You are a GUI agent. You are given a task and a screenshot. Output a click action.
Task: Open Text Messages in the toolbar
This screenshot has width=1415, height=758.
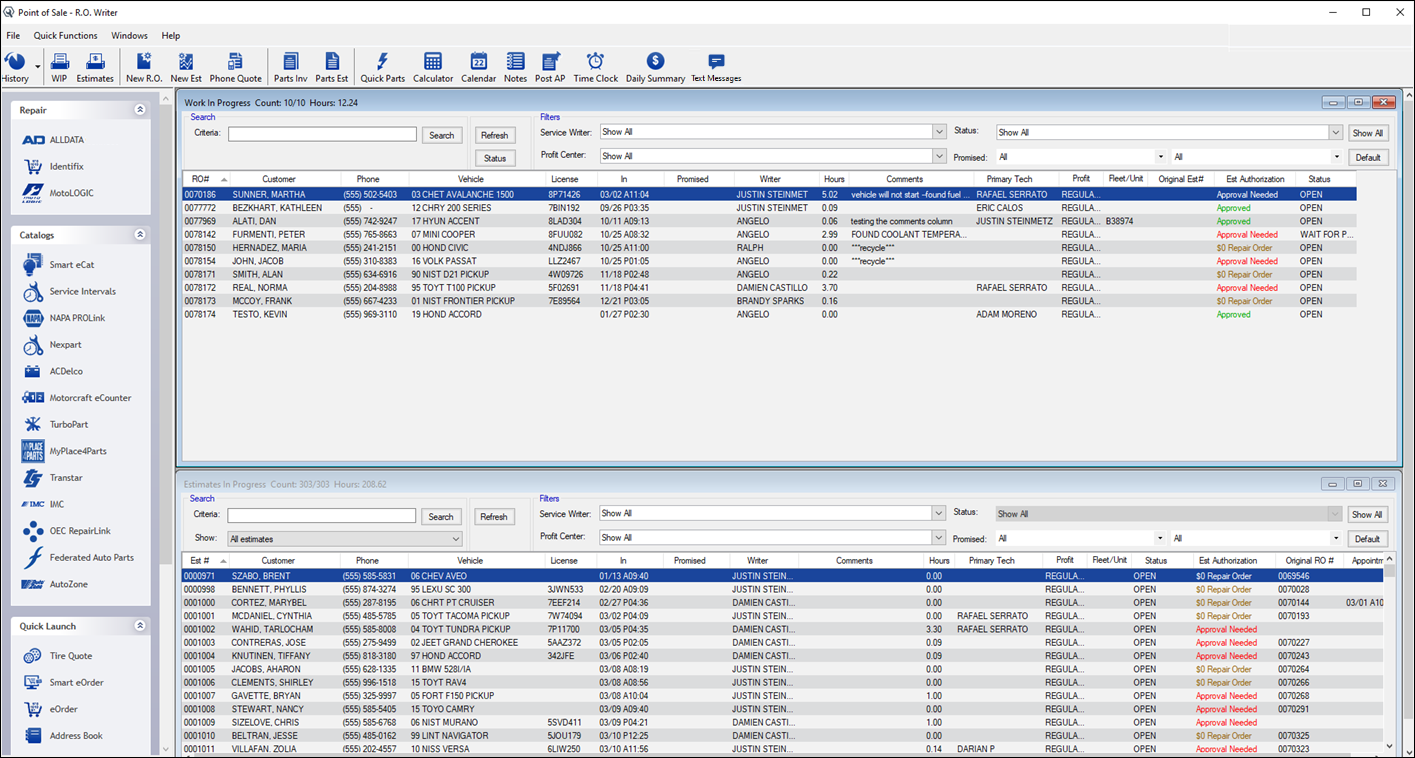716,67
